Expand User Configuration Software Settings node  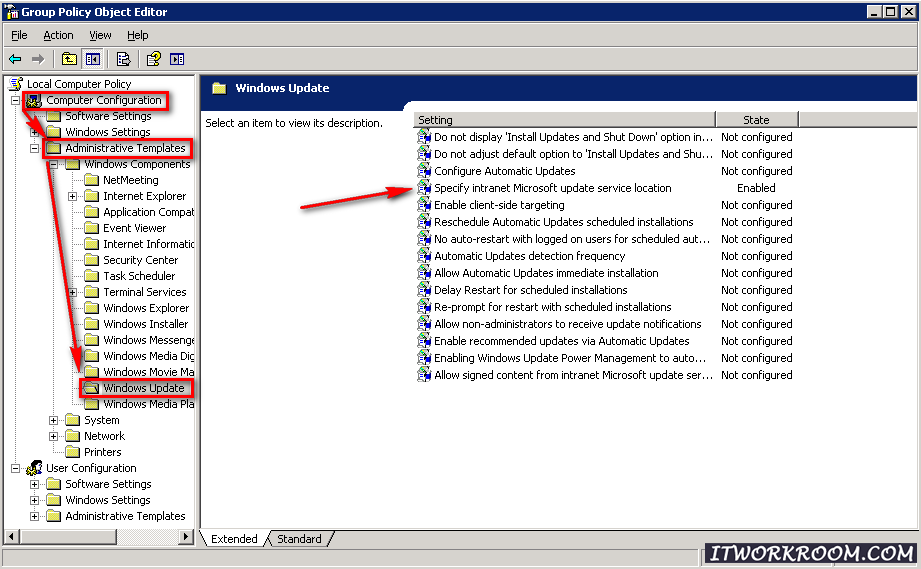[35, 484]
